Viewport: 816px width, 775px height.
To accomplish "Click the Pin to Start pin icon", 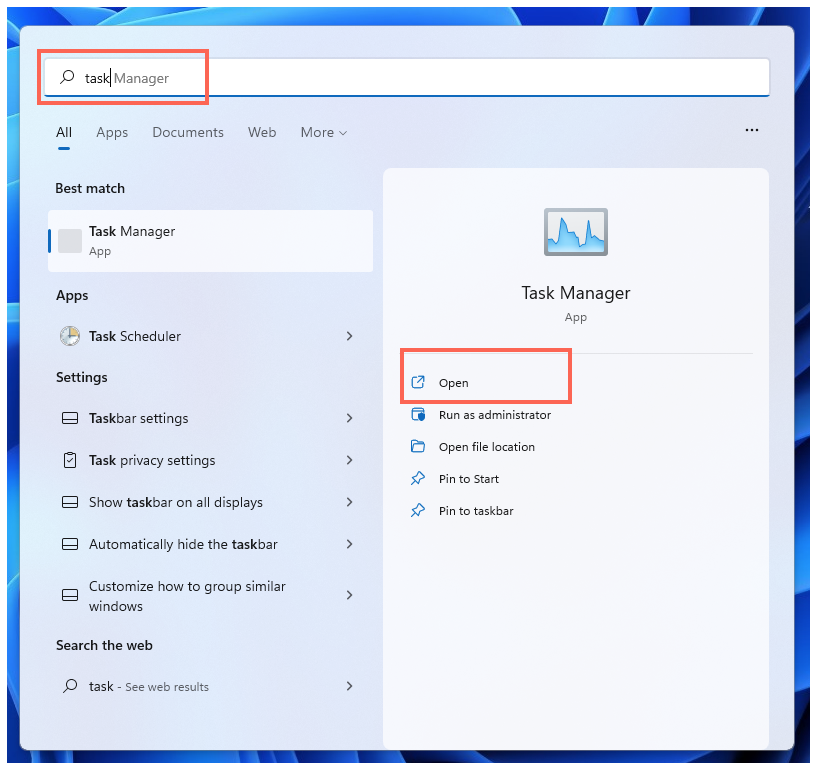I will pos(418,478).
